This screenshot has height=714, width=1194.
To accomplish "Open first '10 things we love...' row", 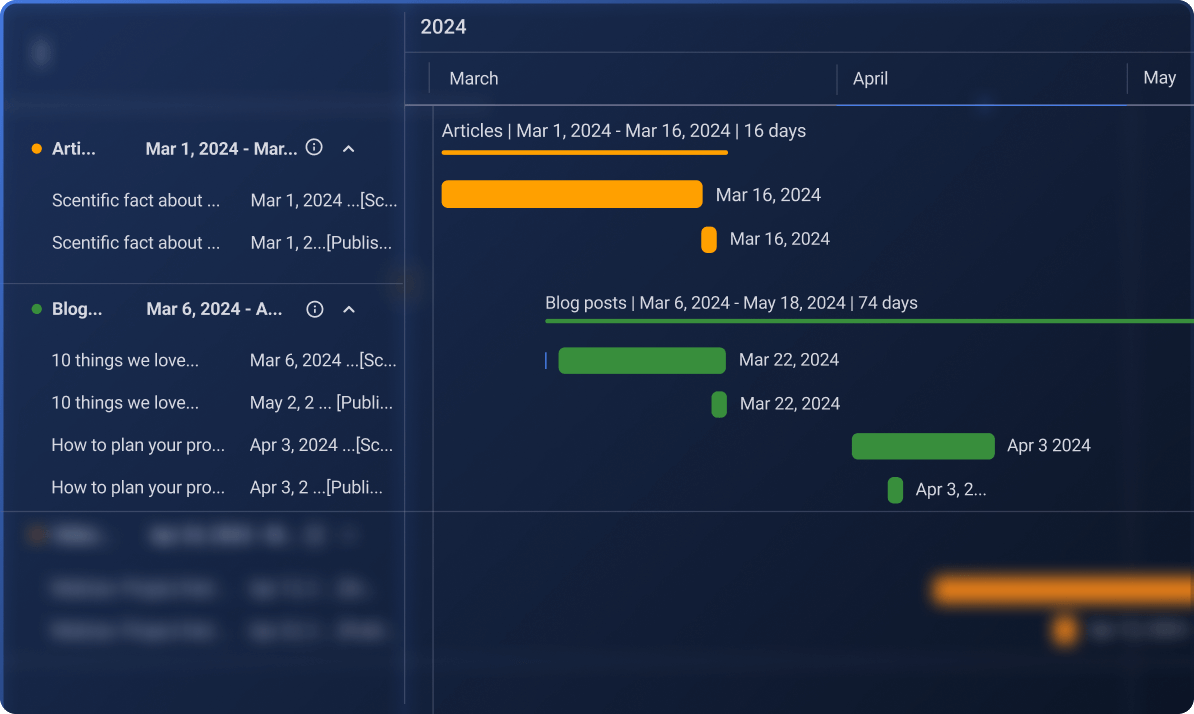I will [x=125, y=360].
